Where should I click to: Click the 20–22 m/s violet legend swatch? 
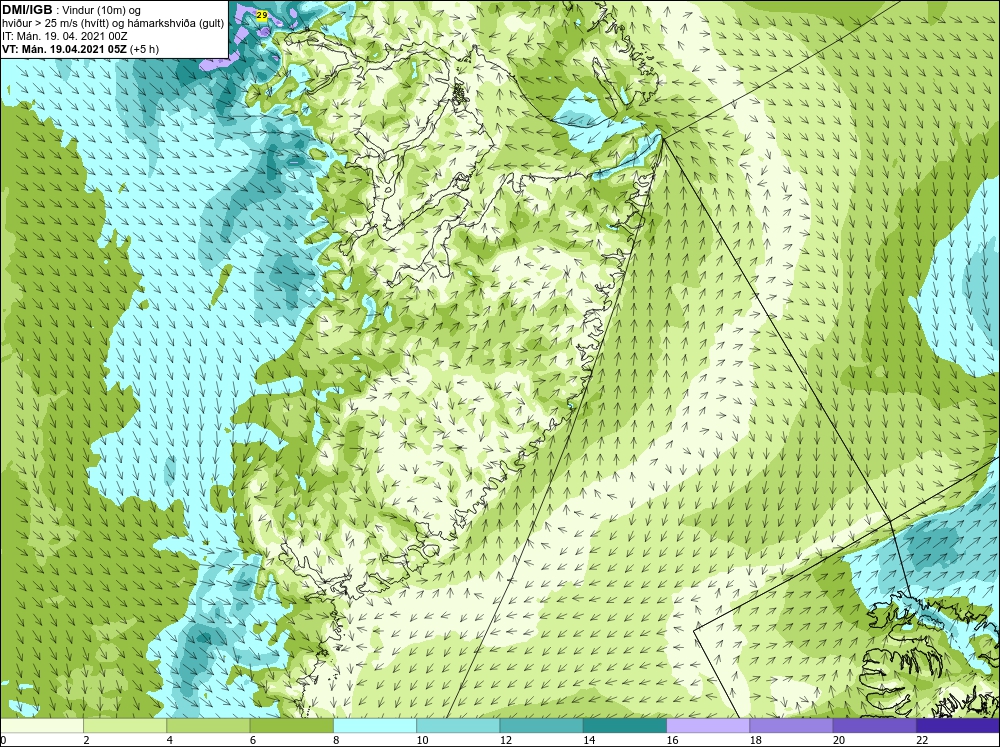click(874, 725)
